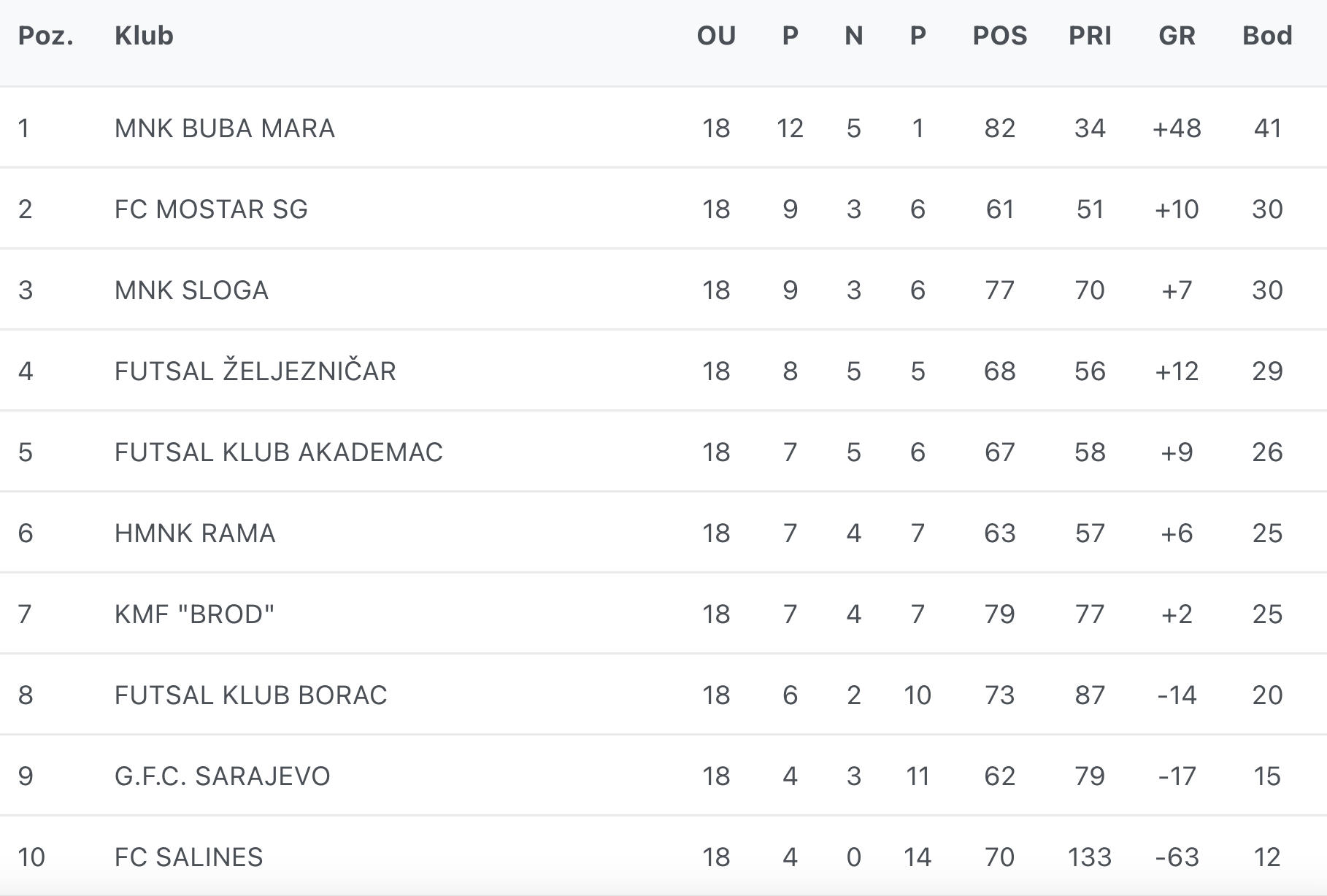Select HMNK RAMA in the table
Image resolution: width=1327 pixels, height=896 pixels.
tap(195, 533)
